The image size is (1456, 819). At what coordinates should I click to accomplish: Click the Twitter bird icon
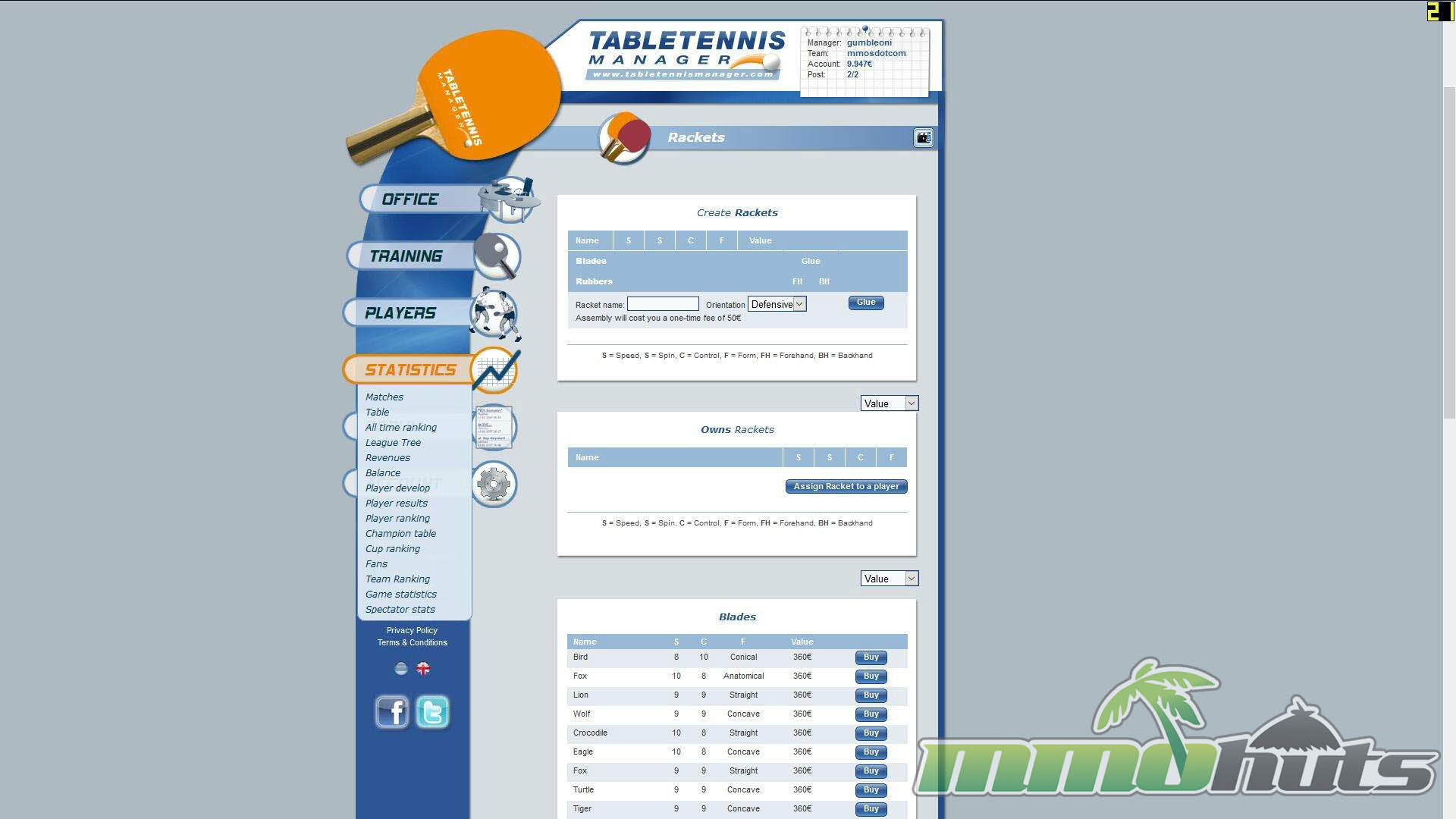432,712
